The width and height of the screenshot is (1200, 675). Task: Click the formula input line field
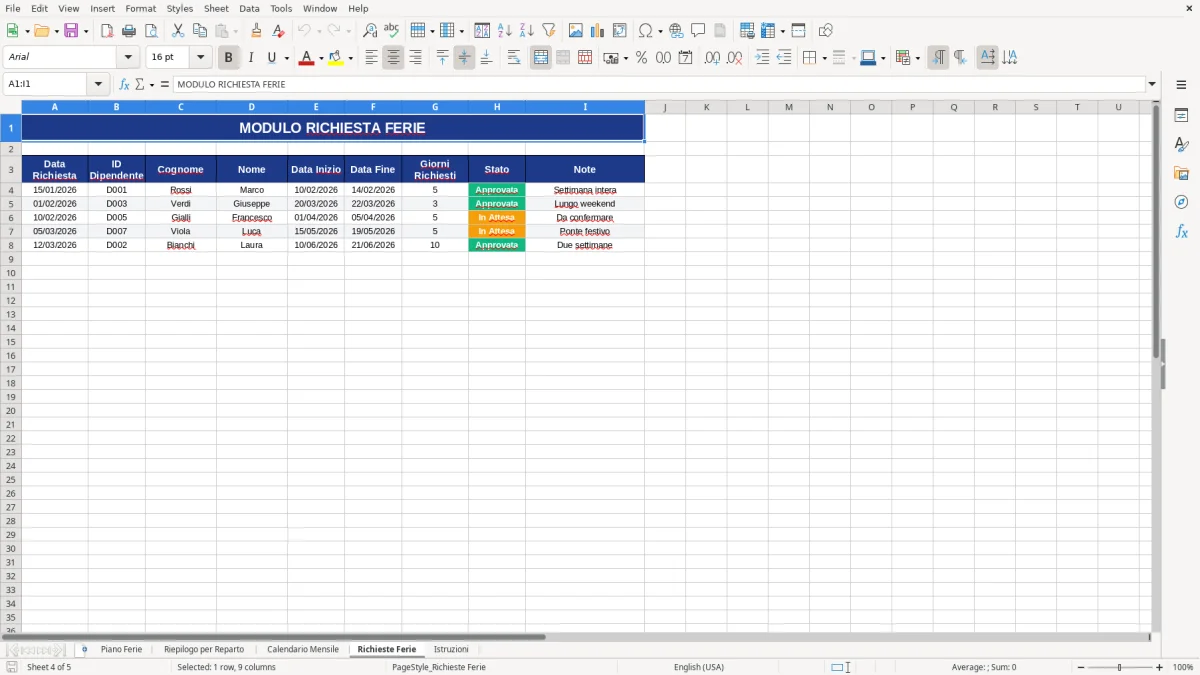[x=659, y=84]
